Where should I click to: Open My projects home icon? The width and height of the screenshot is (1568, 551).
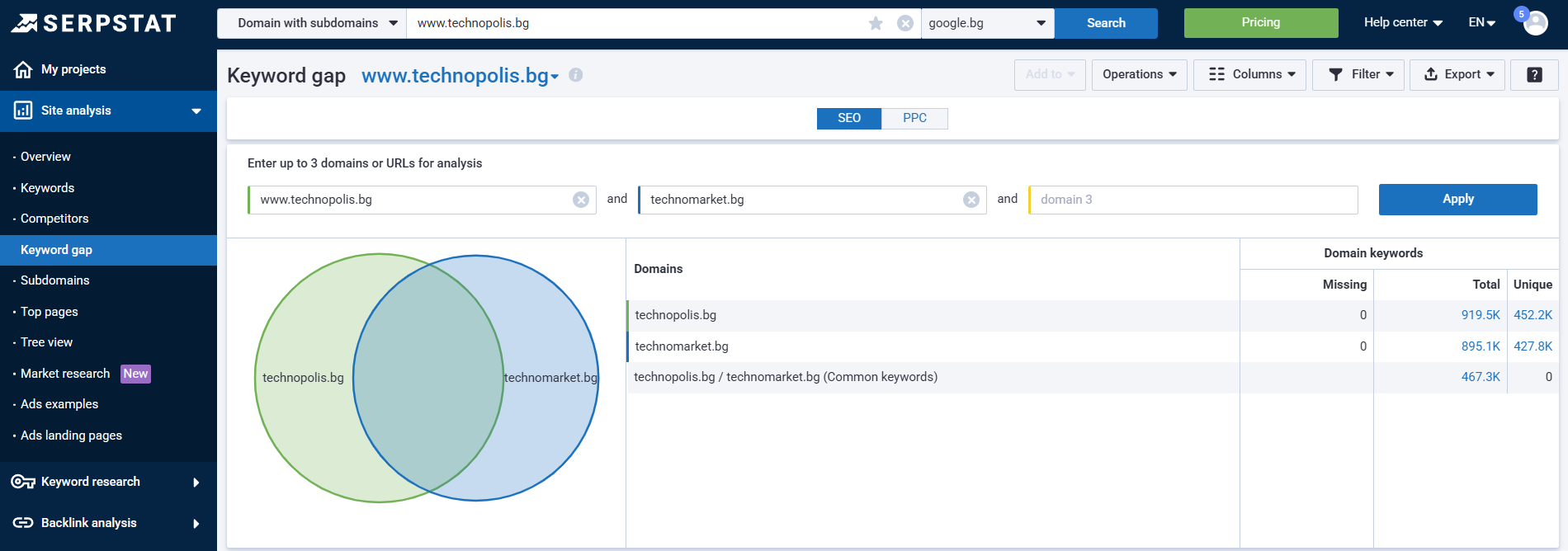click(x=23, y=69)
